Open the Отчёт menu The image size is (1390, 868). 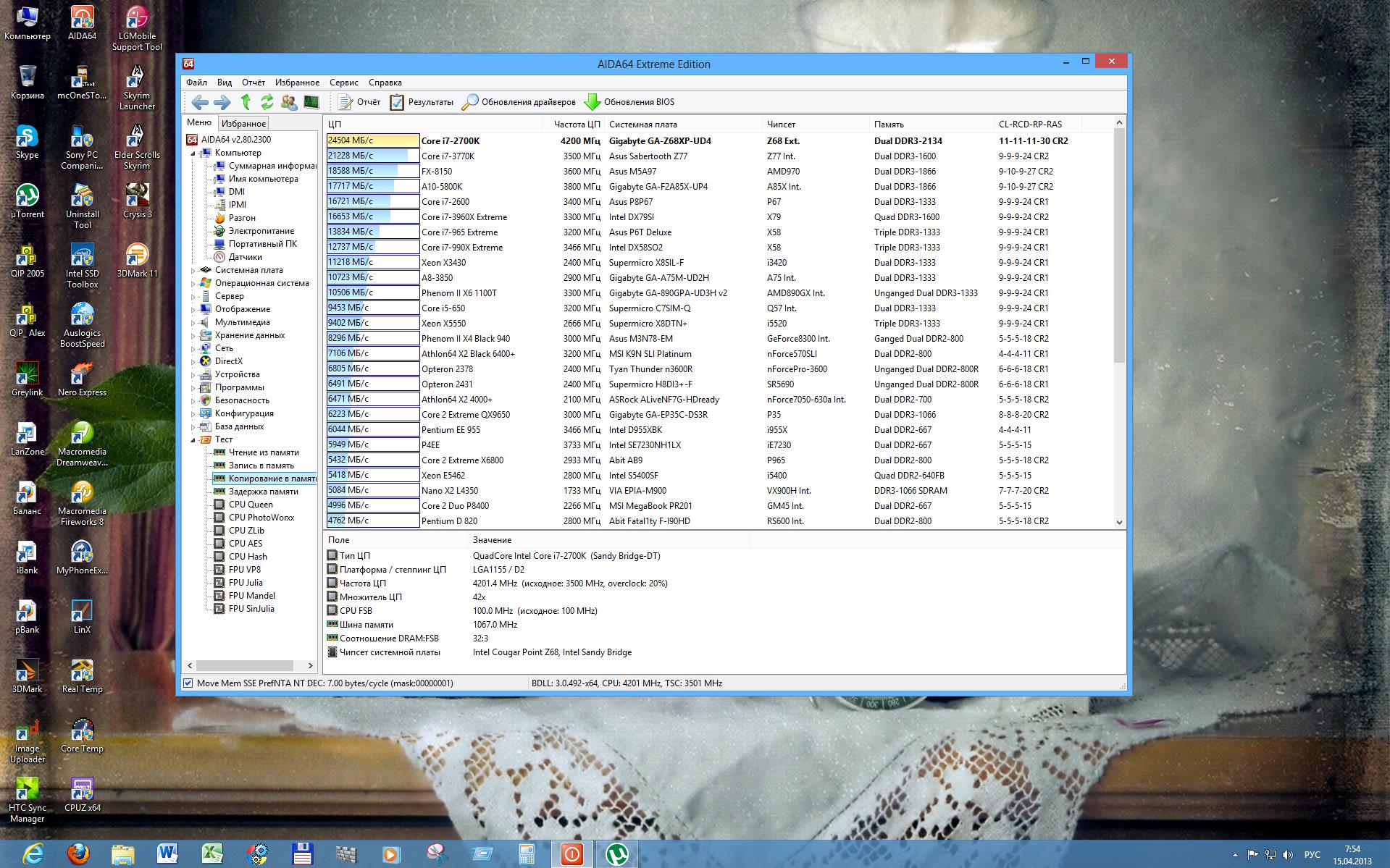pos(254,83)
